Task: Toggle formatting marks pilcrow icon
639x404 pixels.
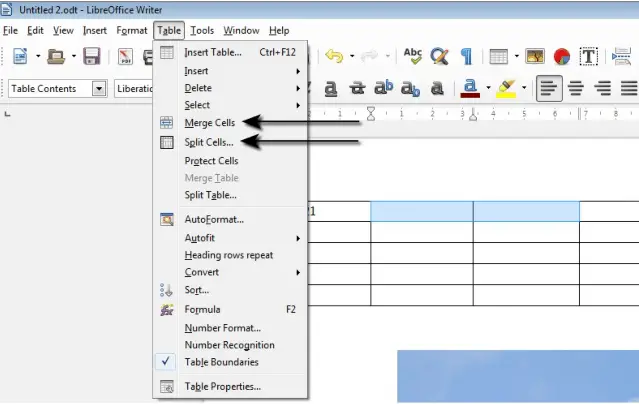Action: [x=466, y=56]
